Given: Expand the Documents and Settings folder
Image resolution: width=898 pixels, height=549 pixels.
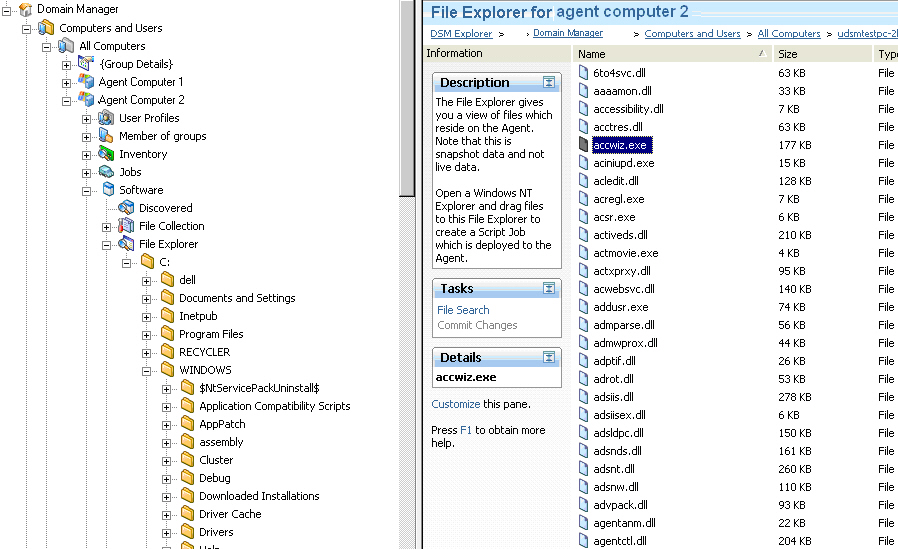Looking at the screenshot, I should [x=147, y=299].
